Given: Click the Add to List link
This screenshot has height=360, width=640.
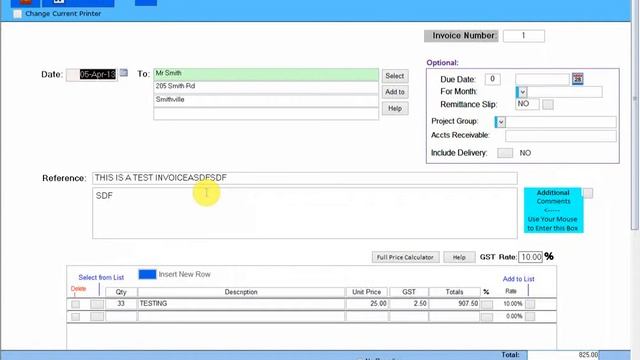Looking at the screenshot, I should tap(518, 279).
